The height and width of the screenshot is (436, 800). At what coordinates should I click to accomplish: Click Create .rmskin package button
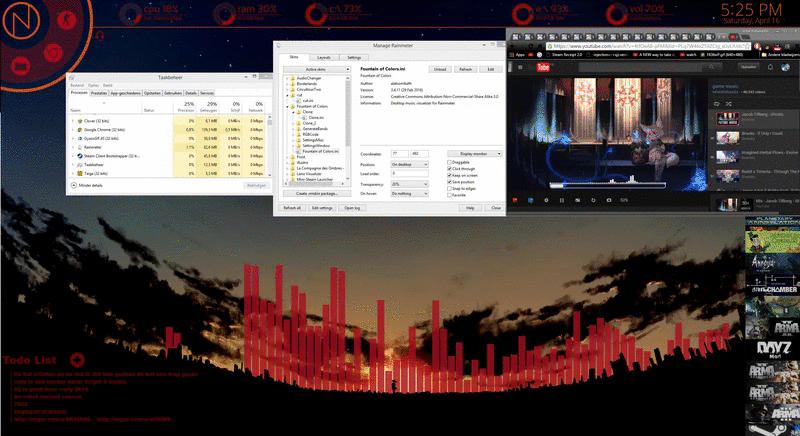point(317,194)
